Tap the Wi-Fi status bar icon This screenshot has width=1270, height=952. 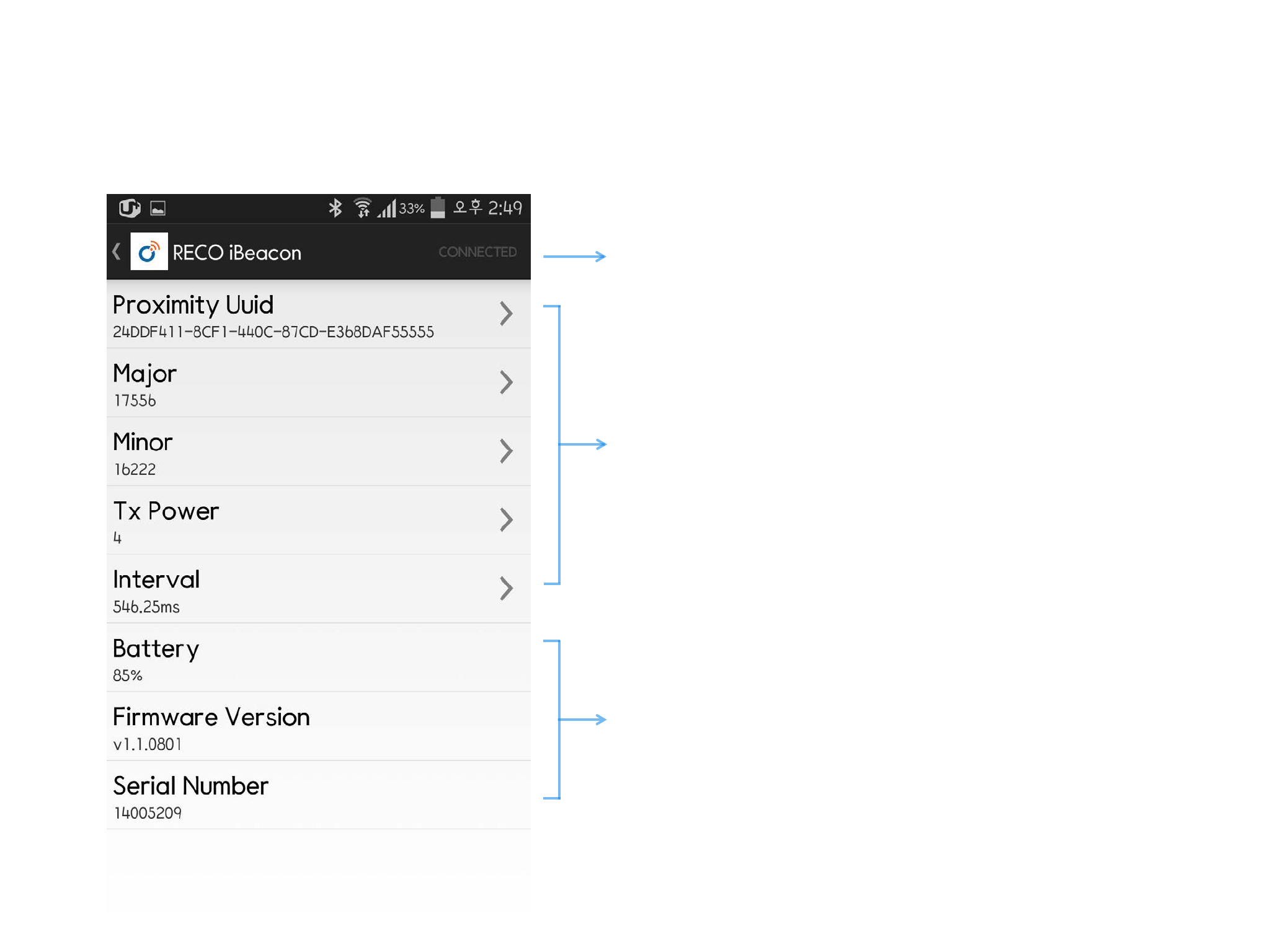[362, 208]
